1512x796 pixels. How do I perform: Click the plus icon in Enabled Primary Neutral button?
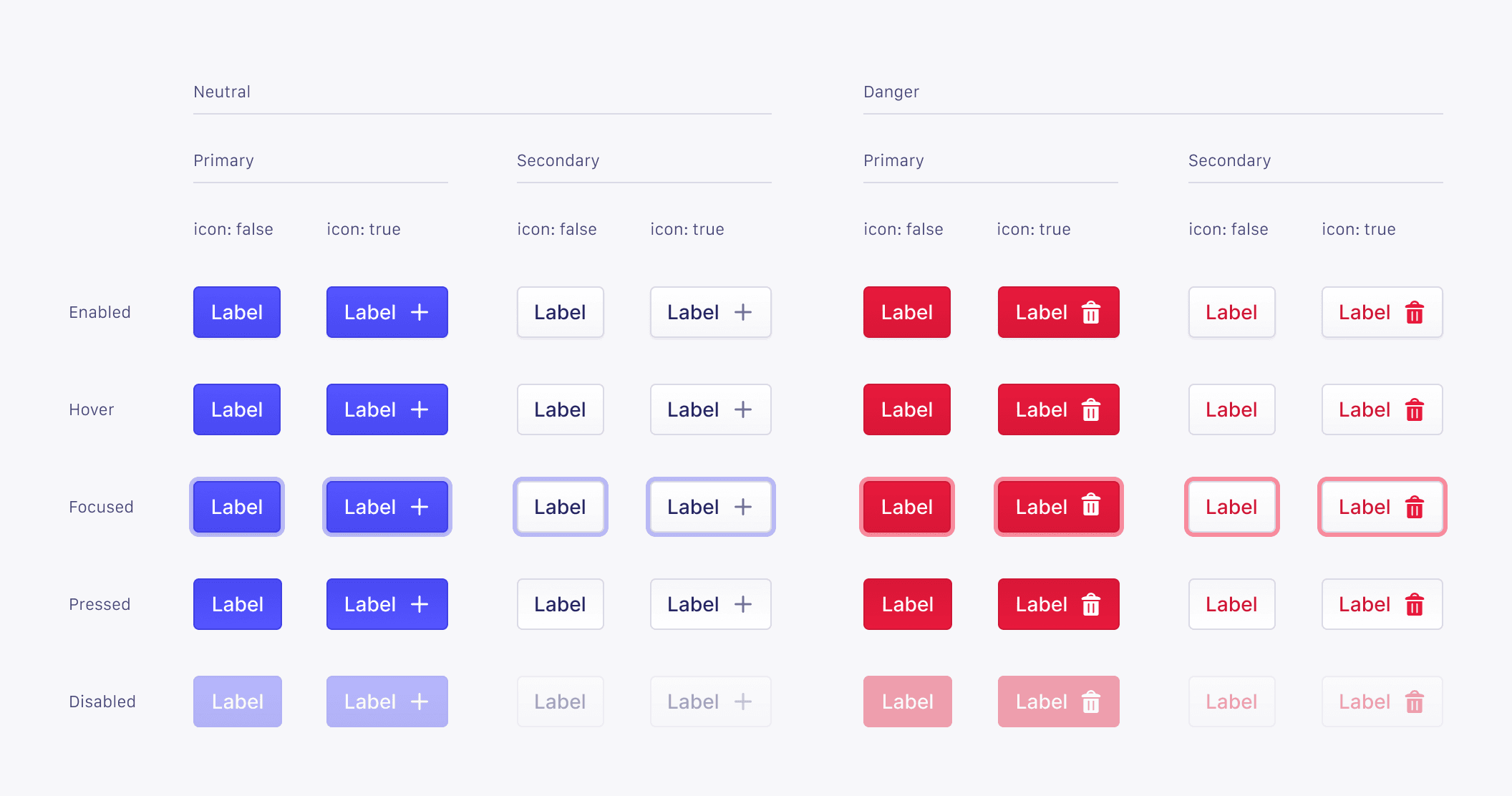click(420, 312)
